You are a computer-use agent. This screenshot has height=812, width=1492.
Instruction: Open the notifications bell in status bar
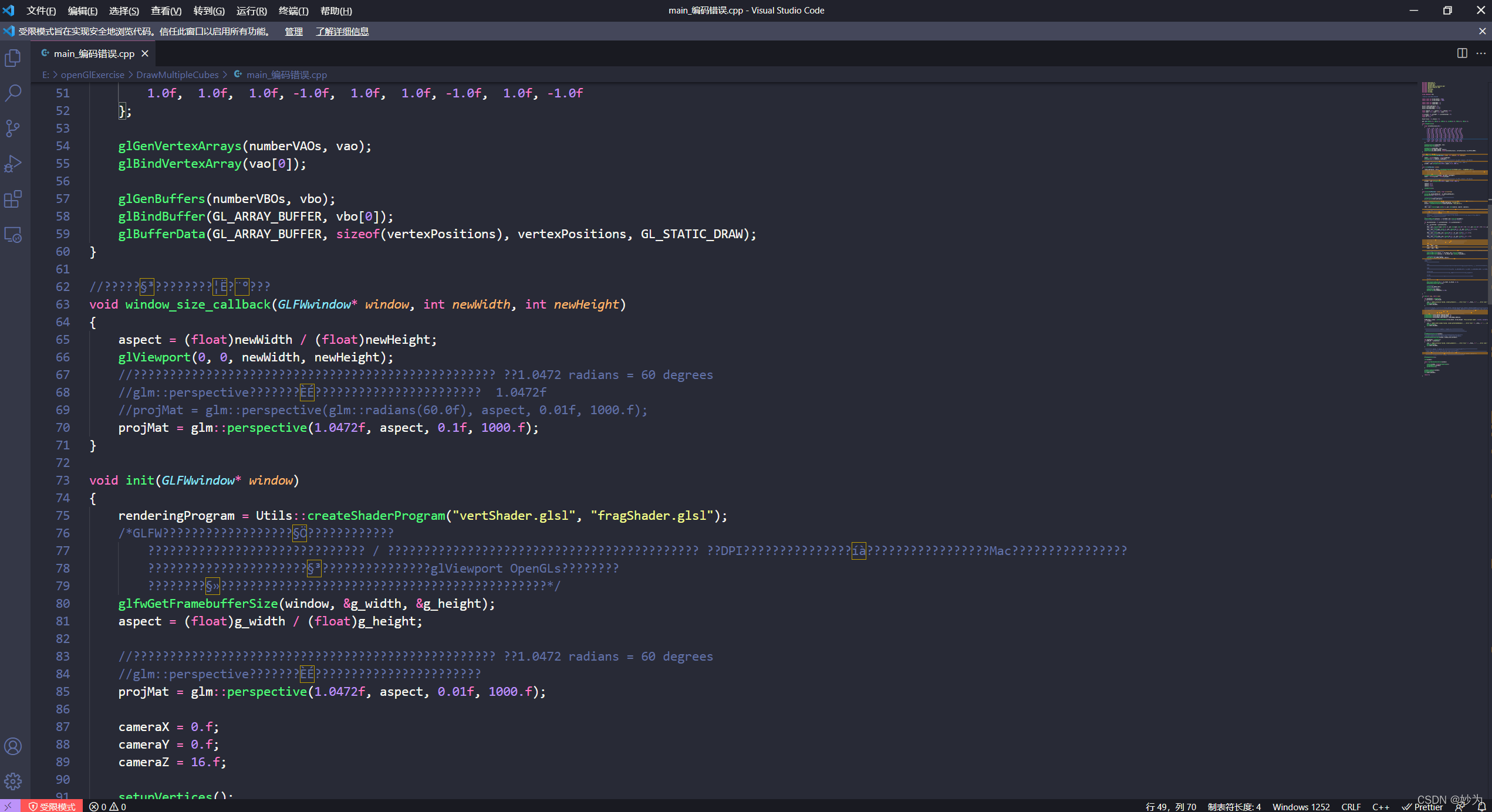click(x=1481, y=807)
